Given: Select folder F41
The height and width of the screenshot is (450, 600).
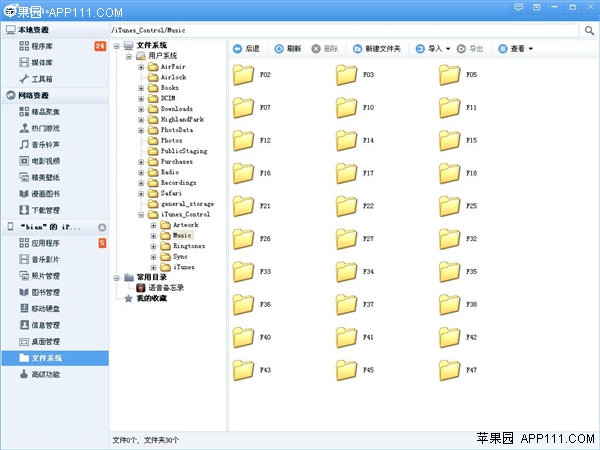Looking at the screenshot, I should tap(355, 338).
